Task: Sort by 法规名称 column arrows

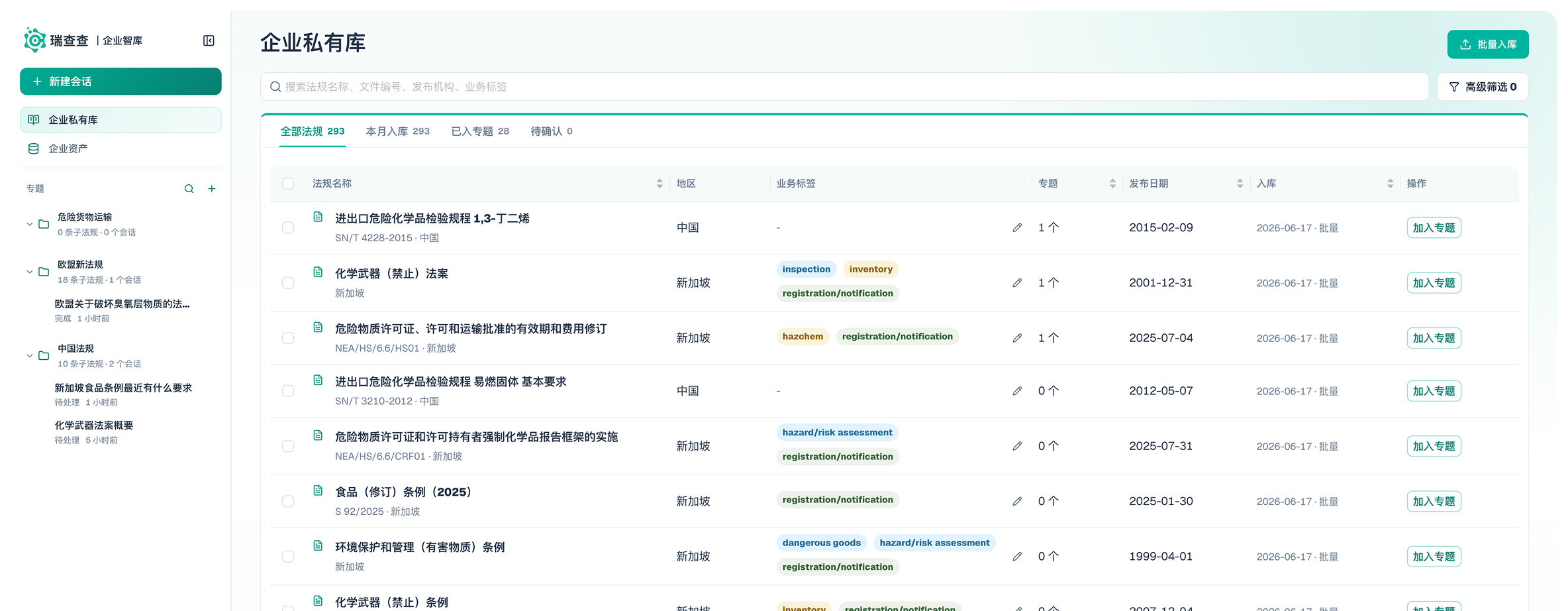Action: pos(660,184)
